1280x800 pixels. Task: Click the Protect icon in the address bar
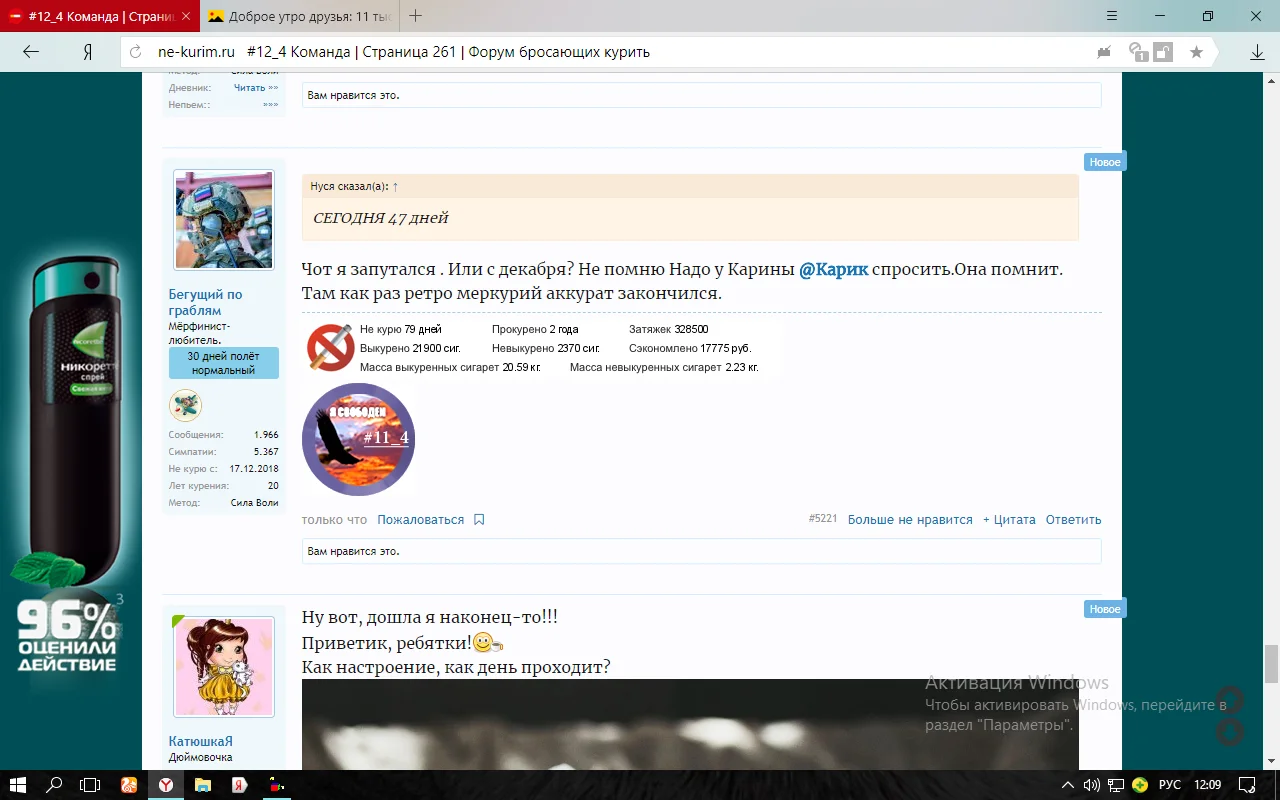(x=1103, y=51)
